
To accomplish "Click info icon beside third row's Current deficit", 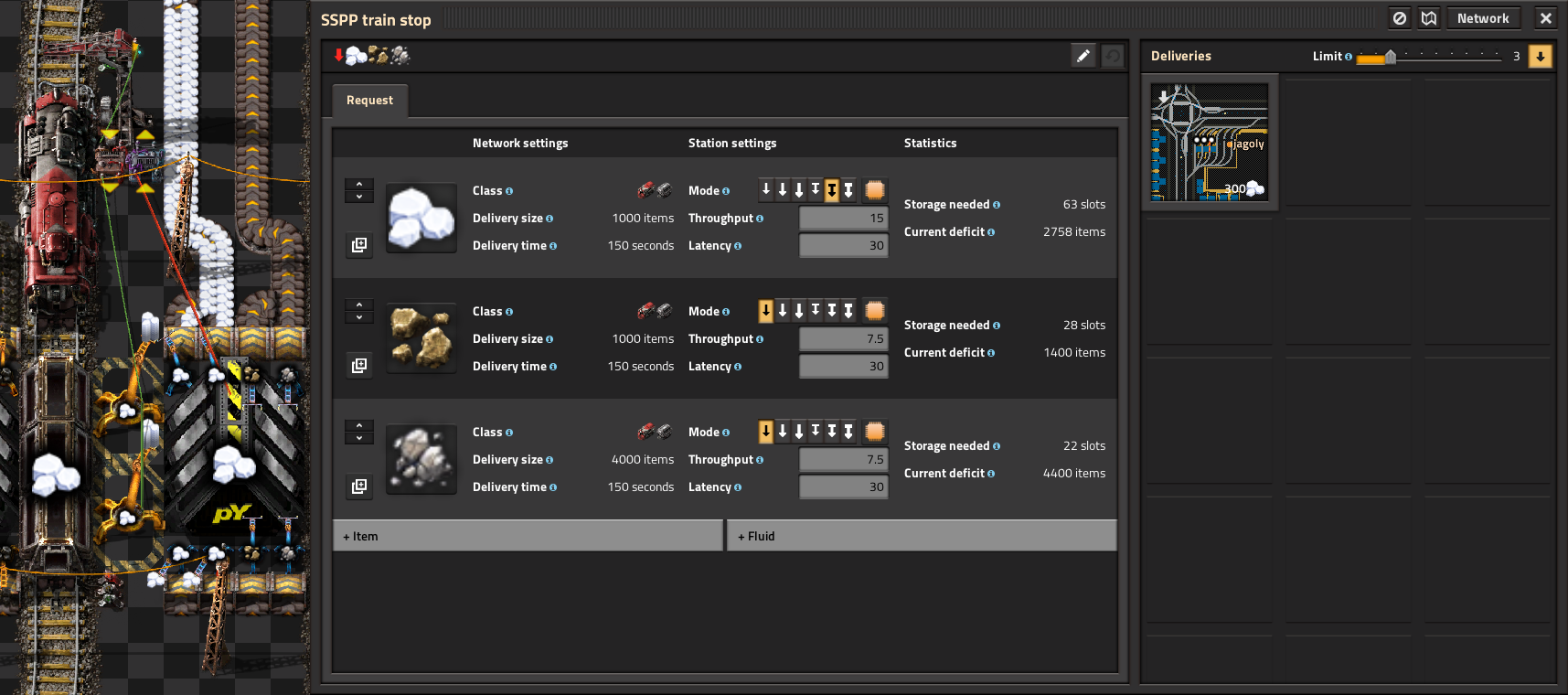I will click(991, 474).
